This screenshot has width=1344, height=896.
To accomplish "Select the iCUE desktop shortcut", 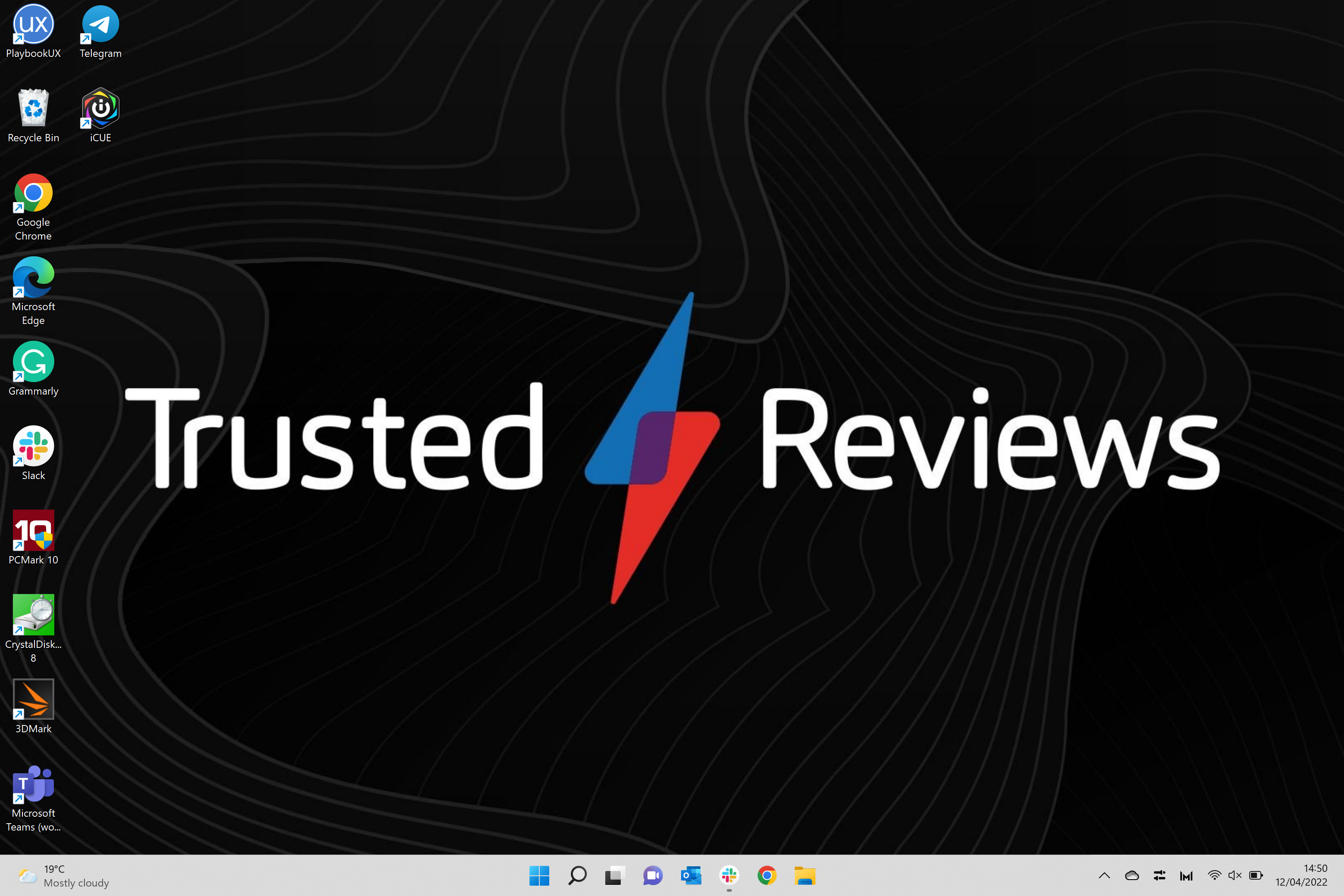I will tap(100, 115).
